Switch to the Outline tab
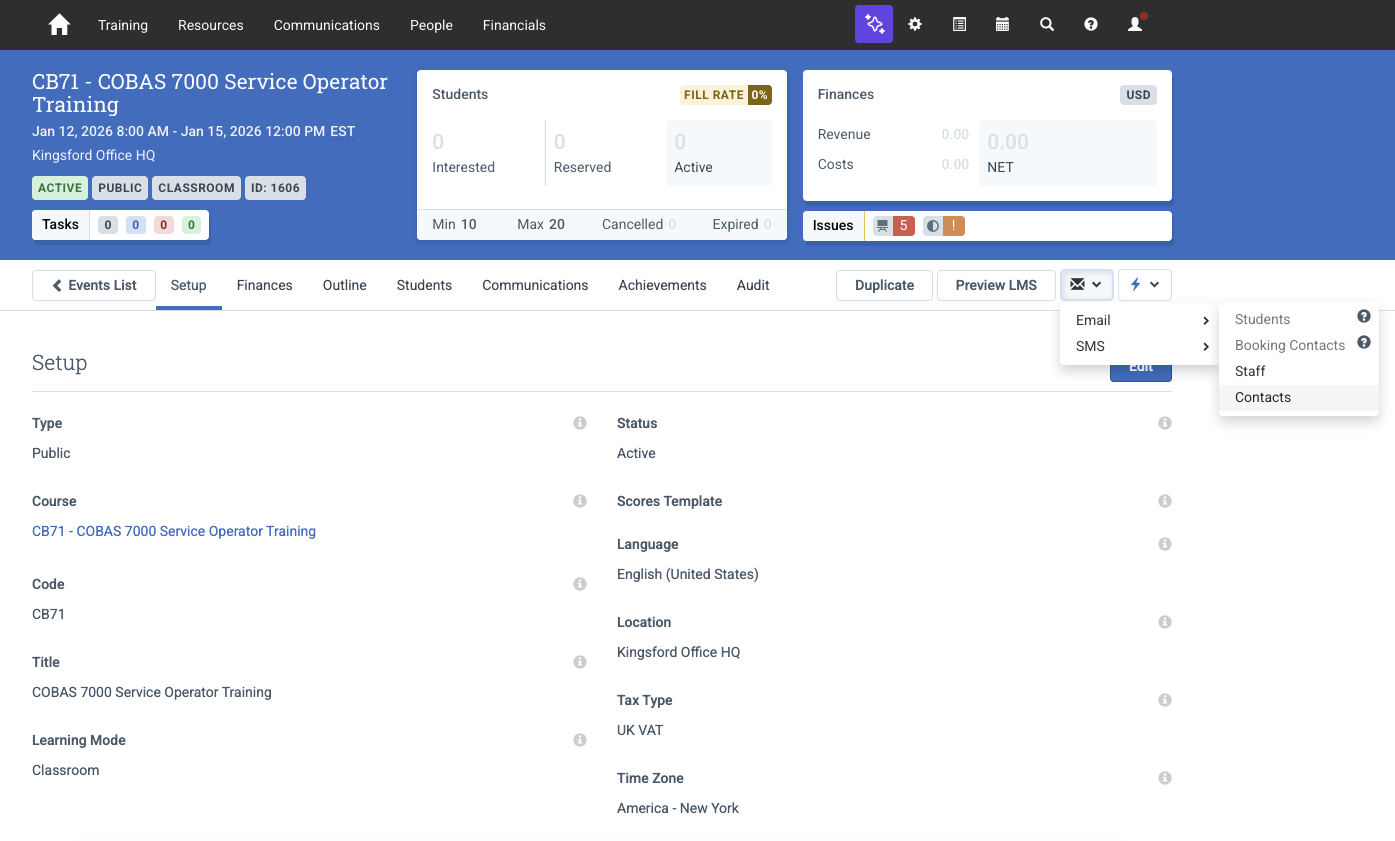Screen dimensions: 1395x841 345,285
